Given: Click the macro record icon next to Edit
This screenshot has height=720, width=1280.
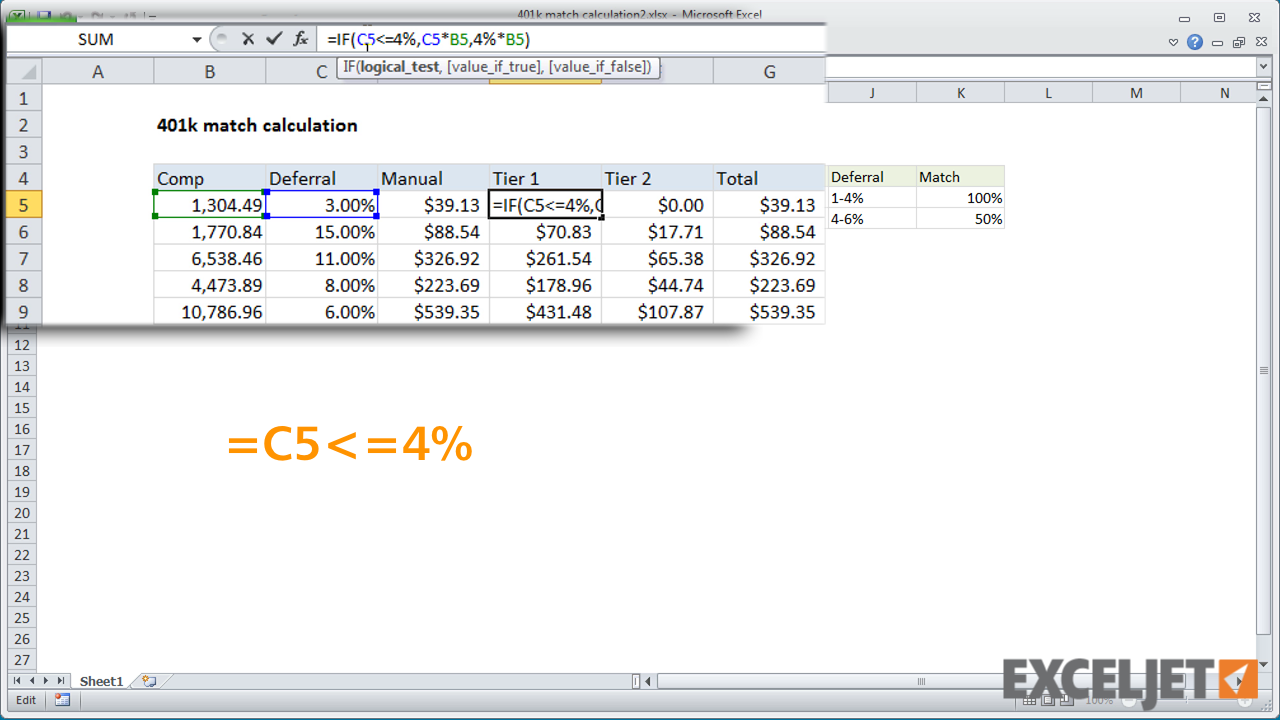Looking at the screenshot, I should click(x=62, y=699).
